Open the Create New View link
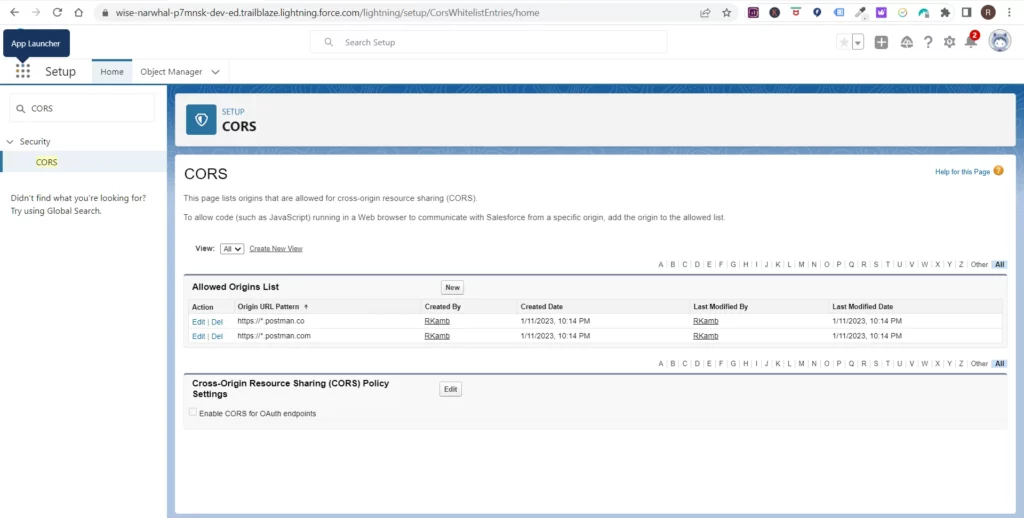 click(x=276, y=249)
